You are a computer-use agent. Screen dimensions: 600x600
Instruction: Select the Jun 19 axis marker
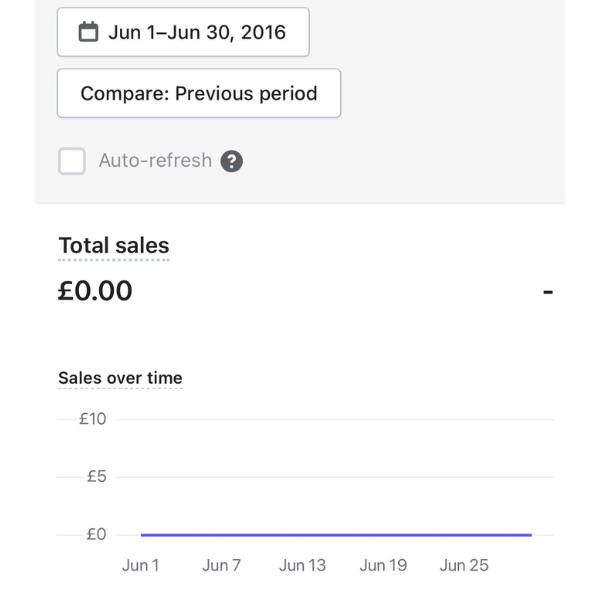tap(383, 565)
